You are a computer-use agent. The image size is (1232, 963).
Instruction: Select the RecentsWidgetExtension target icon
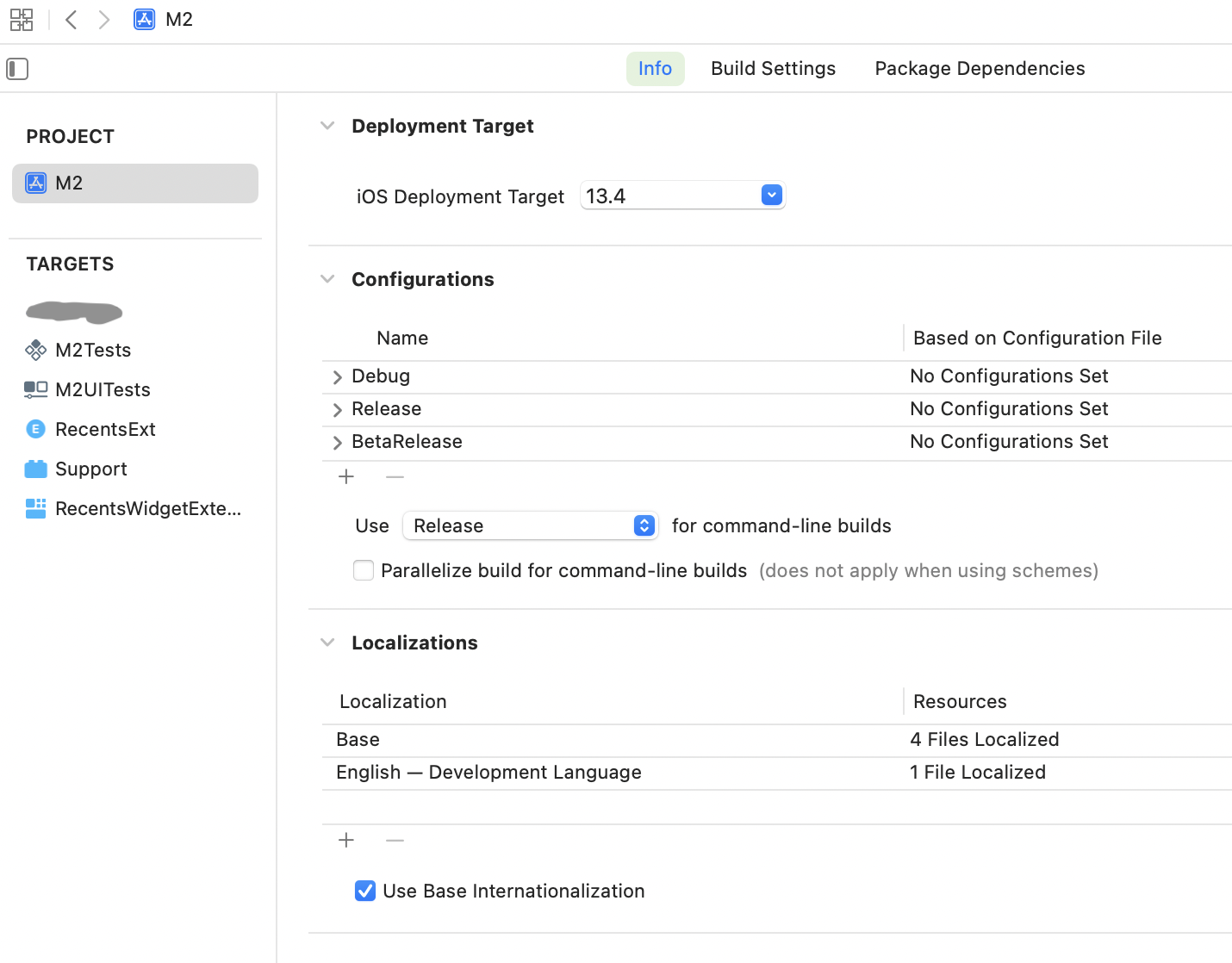tap(35, 508)
